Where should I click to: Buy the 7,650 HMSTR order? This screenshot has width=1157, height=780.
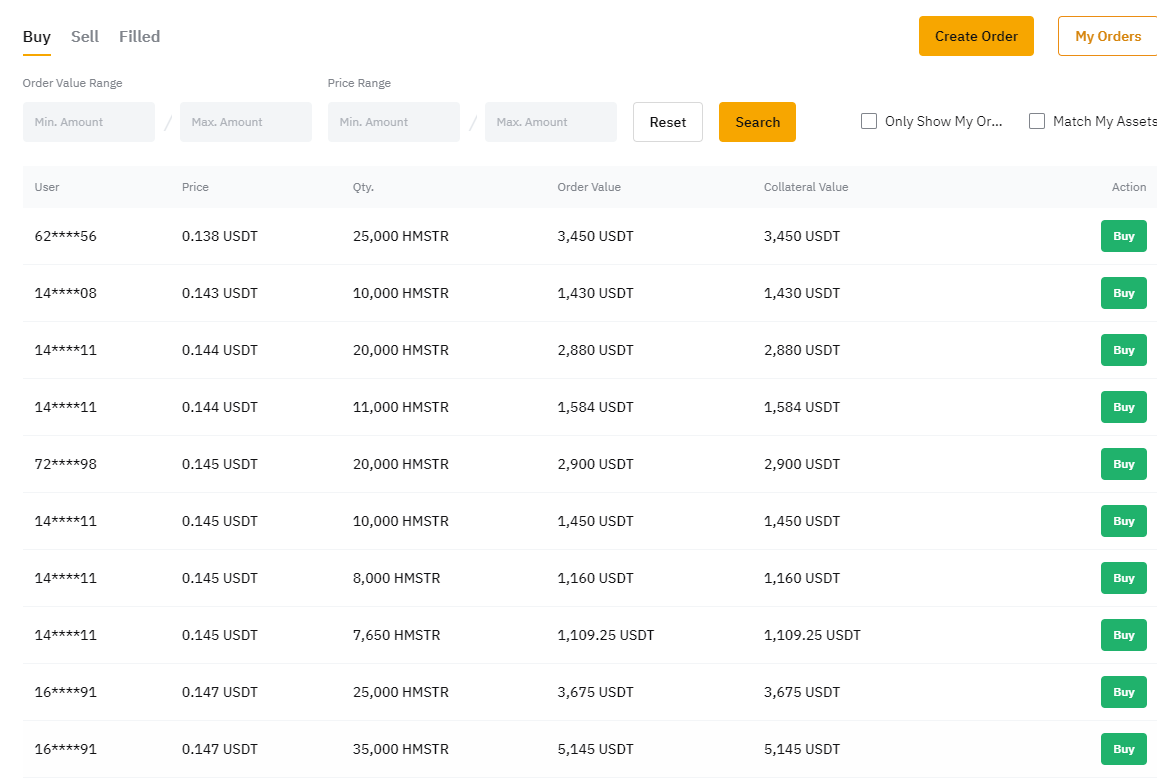coord(1123,635)
